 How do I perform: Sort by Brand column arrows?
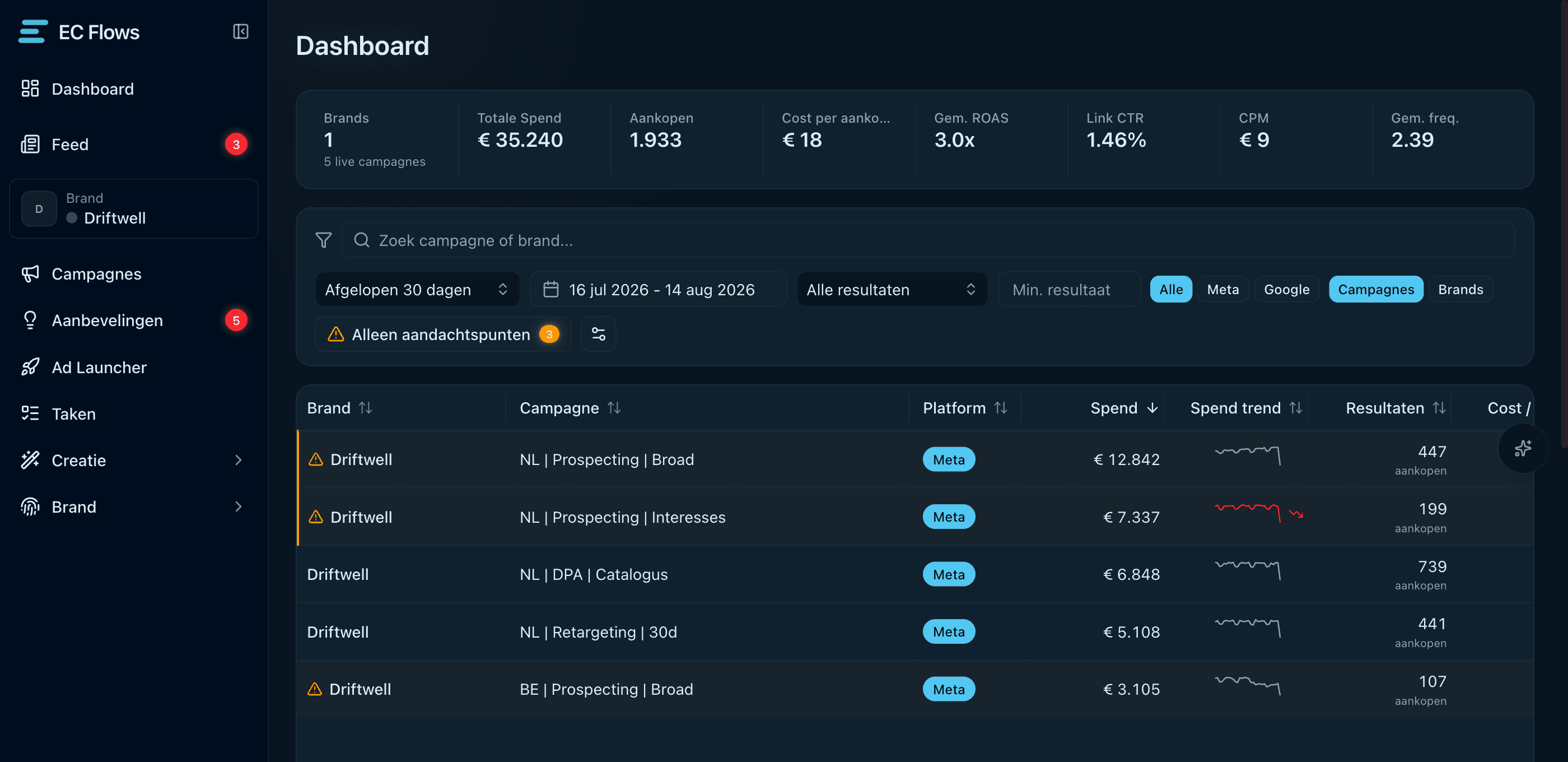pyautogui.click(x=365, y=407)
